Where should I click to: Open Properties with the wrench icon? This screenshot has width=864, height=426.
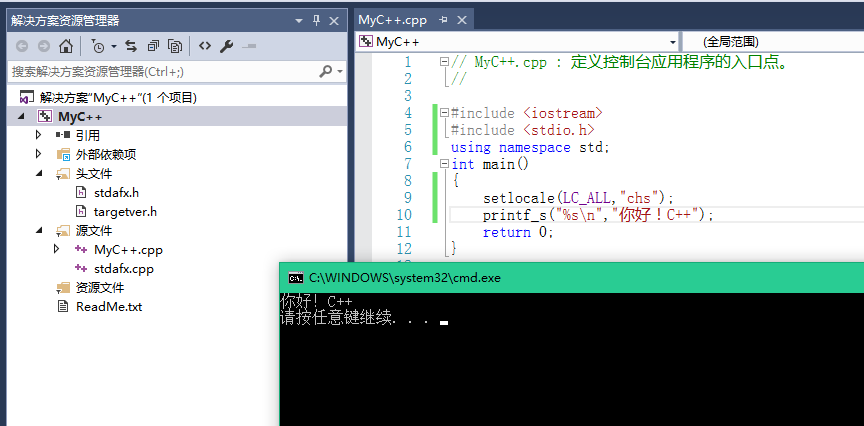click(x=226, y=46)
